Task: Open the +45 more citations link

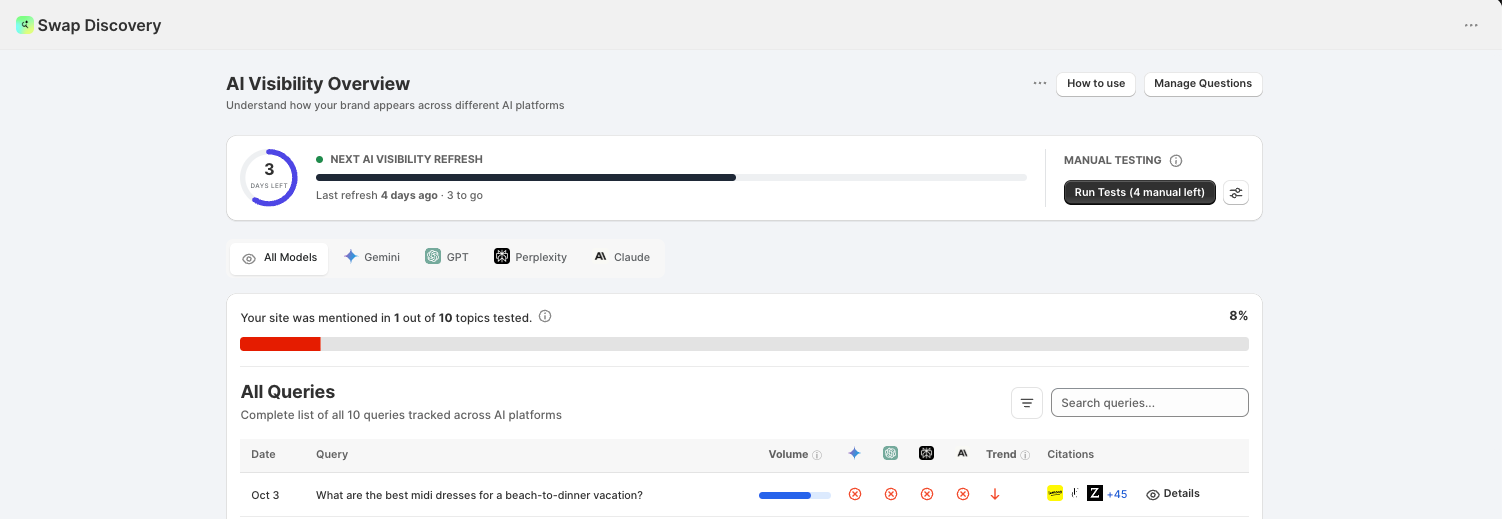Action: 1117,495
